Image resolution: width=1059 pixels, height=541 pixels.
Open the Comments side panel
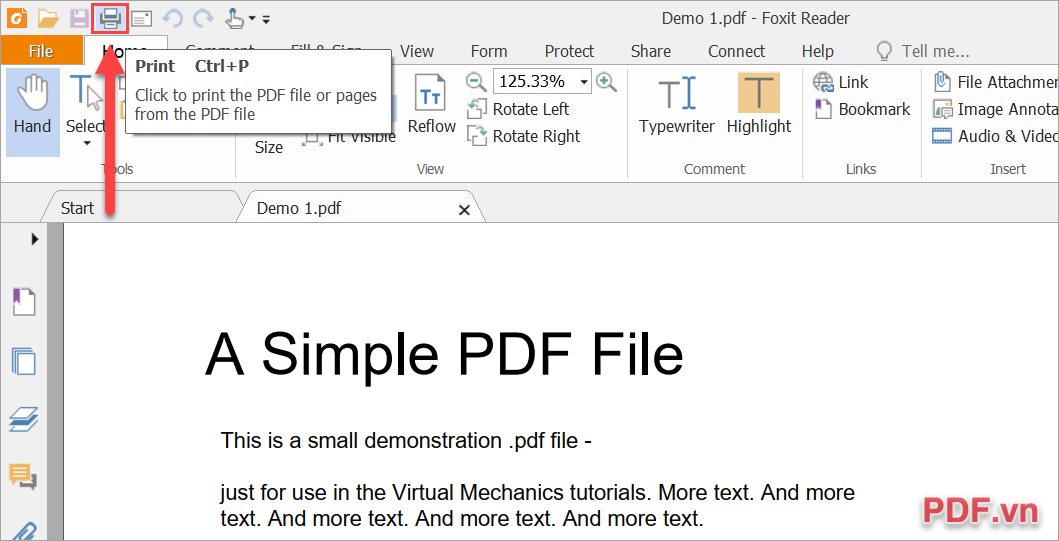(23, 475)
